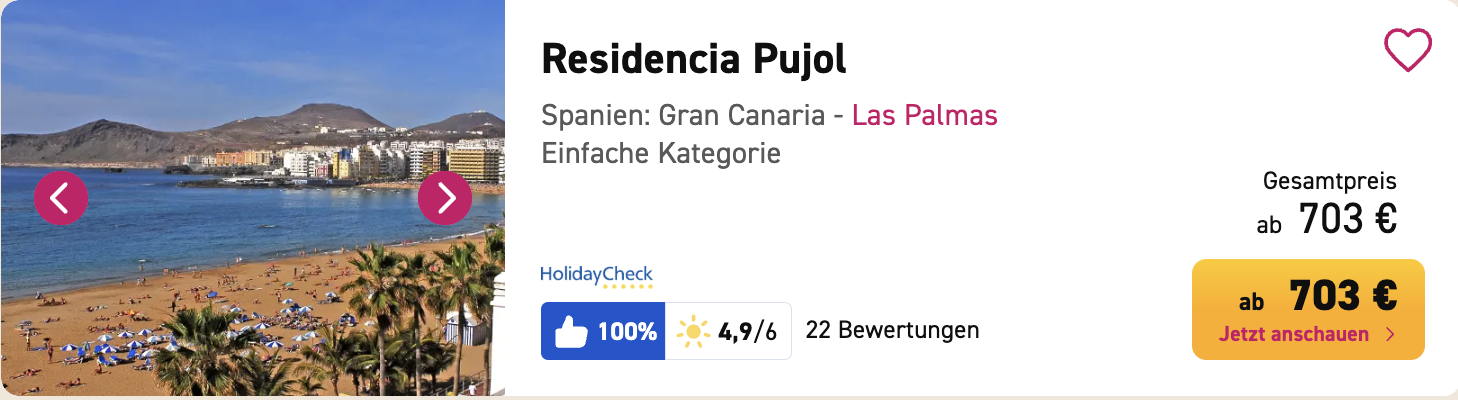Advance to the next hotel photo

444,198
